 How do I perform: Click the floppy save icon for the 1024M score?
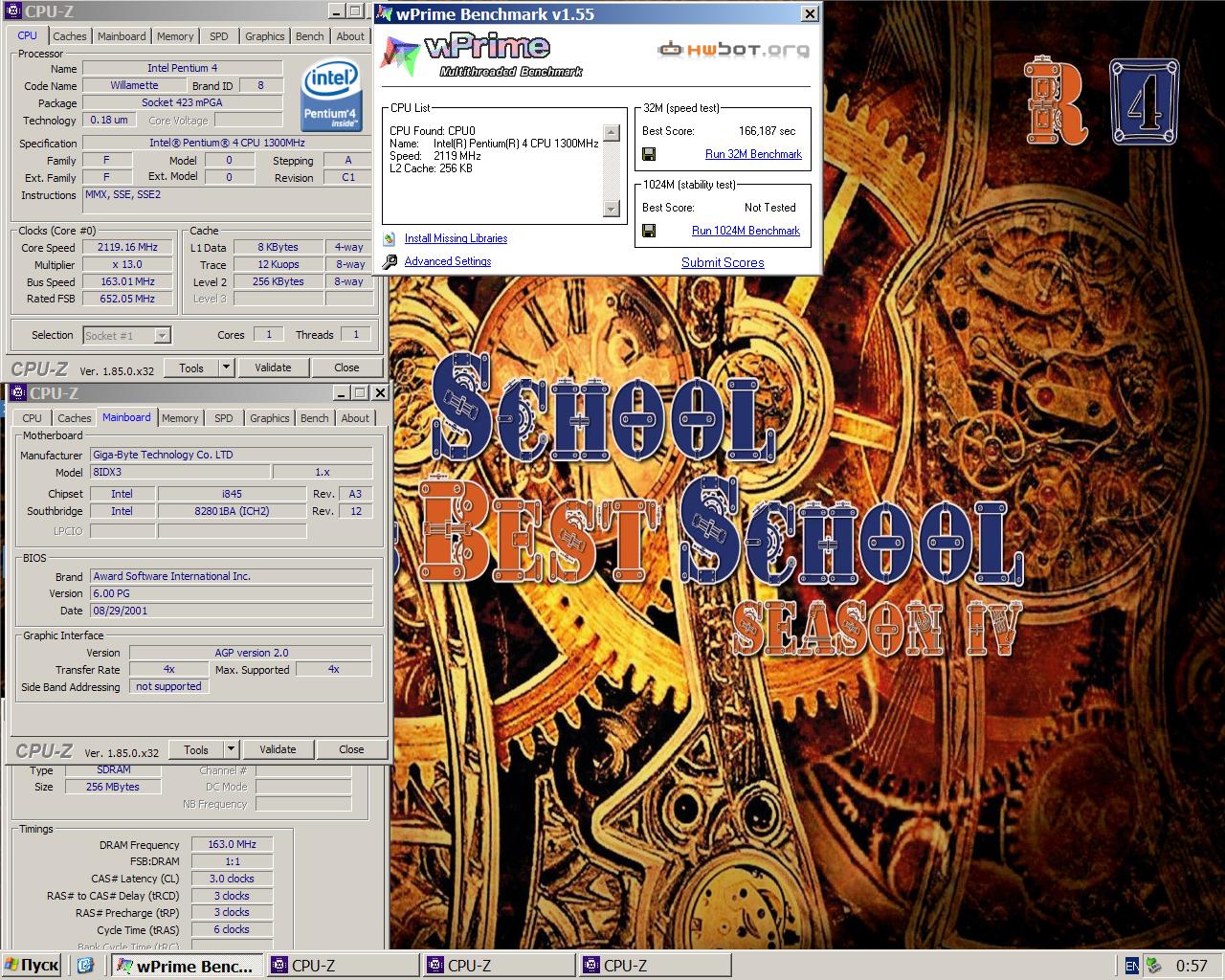649,231
